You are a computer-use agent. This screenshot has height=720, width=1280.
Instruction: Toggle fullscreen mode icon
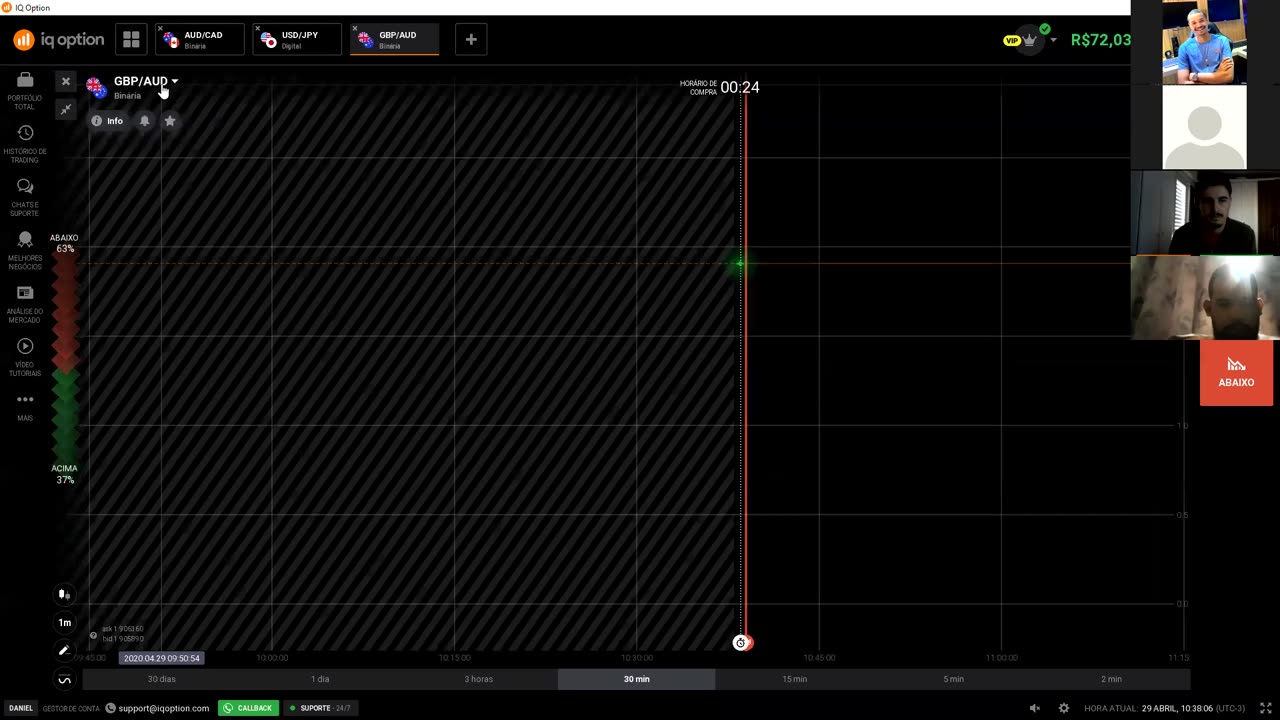[1265, 708]
